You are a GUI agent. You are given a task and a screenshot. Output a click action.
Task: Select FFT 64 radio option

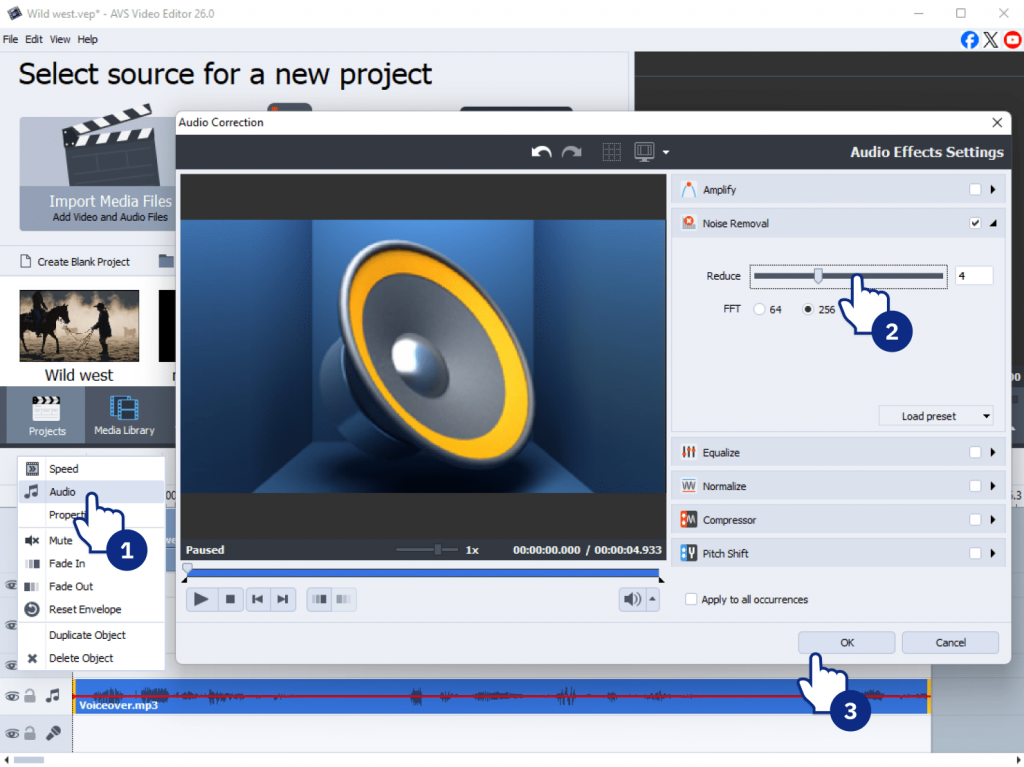(759, 309)
